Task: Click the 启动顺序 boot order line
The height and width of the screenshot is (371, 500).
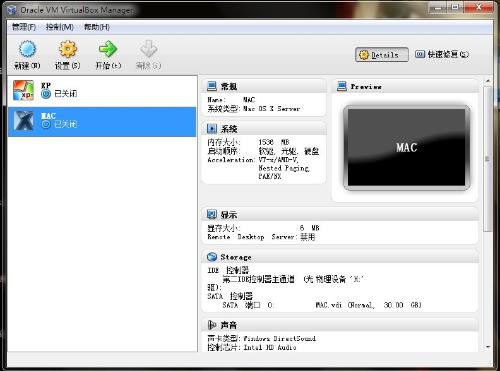Action: click(x=263, y=151)
